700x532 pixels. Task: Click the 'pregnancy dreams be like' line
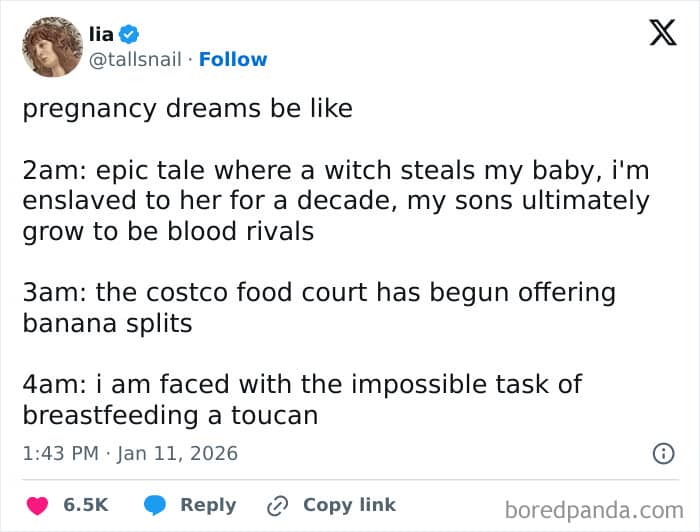point(188,108)
